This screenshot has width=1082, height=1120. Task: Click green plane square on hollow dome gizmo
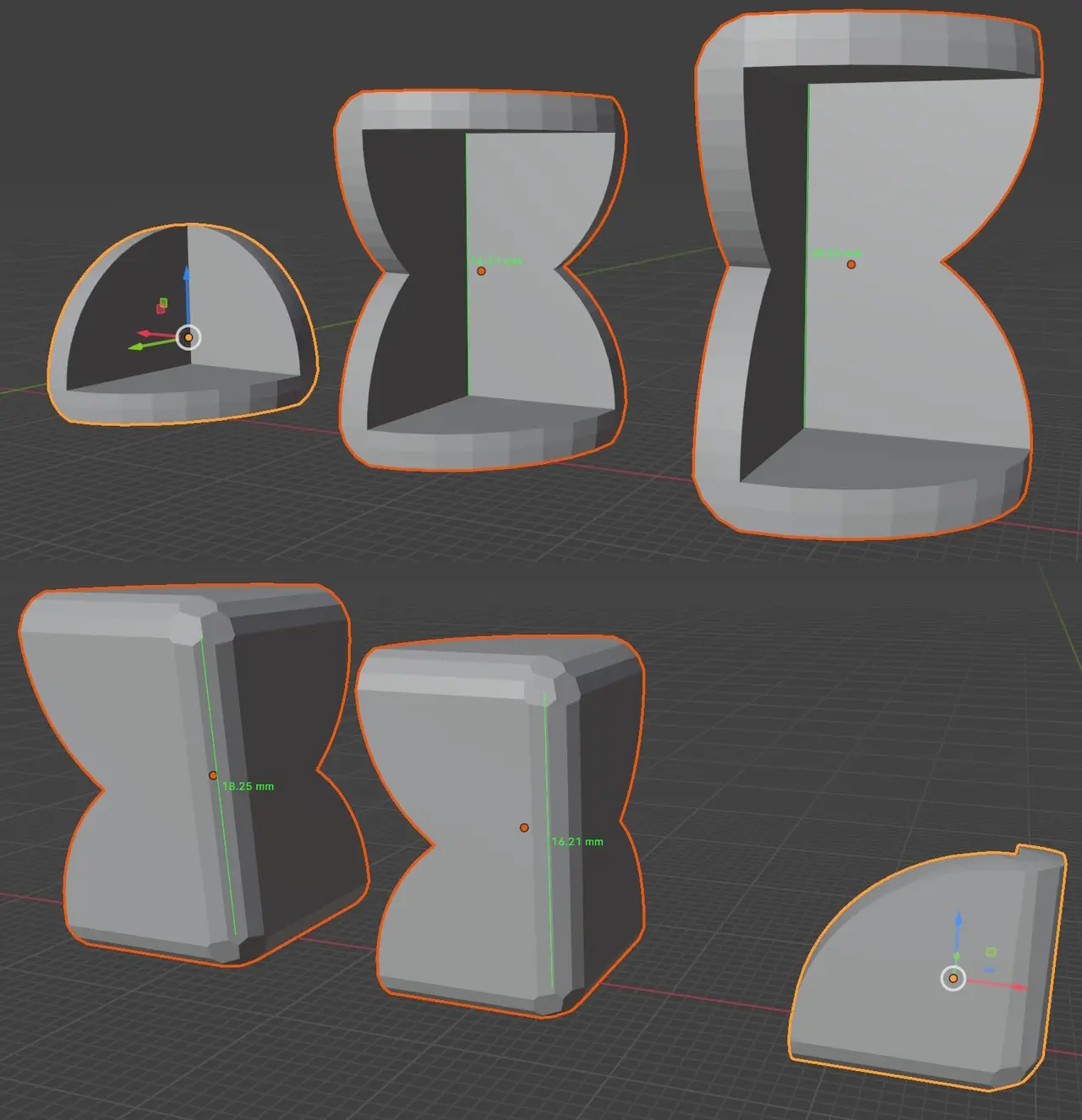(163, 302)
